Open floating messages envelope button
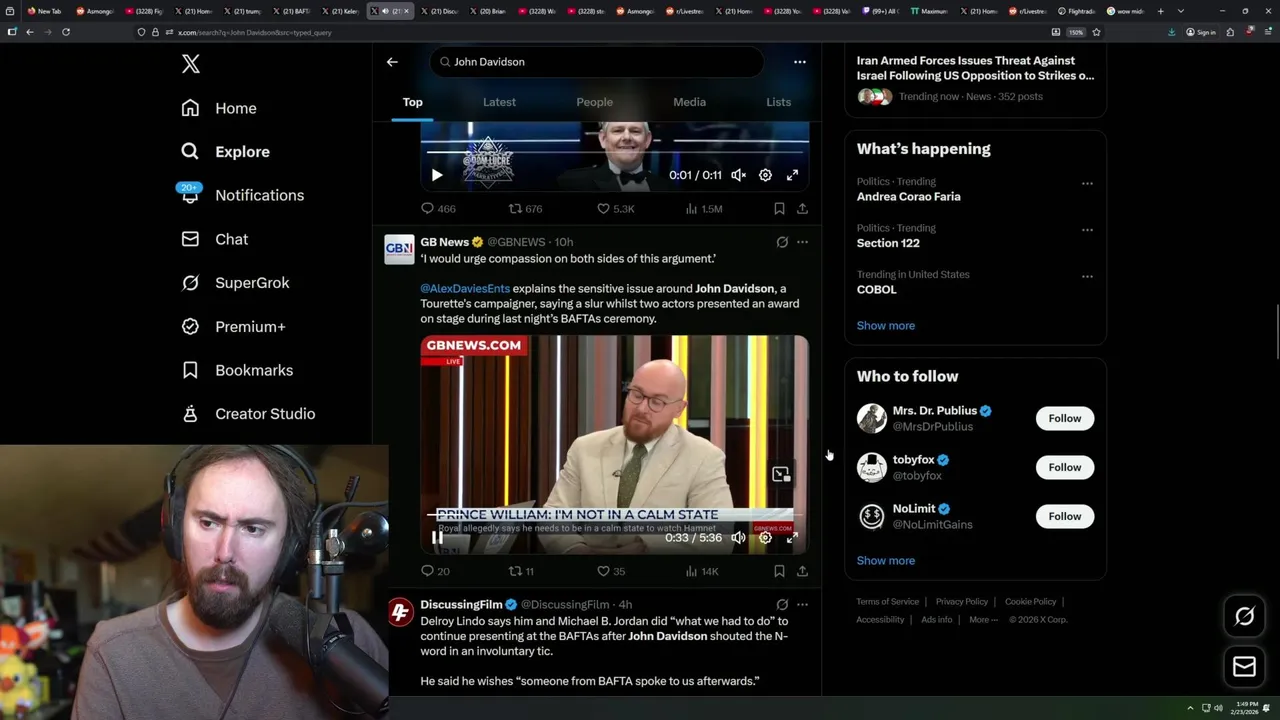This screenshot has width=1280, height=720. (1244, 667)
